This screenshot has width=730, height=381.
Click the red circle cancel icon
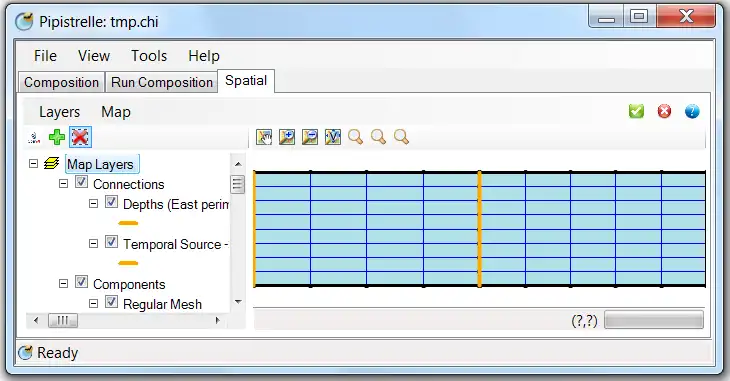pyautogui.click(x=664, y=111)
